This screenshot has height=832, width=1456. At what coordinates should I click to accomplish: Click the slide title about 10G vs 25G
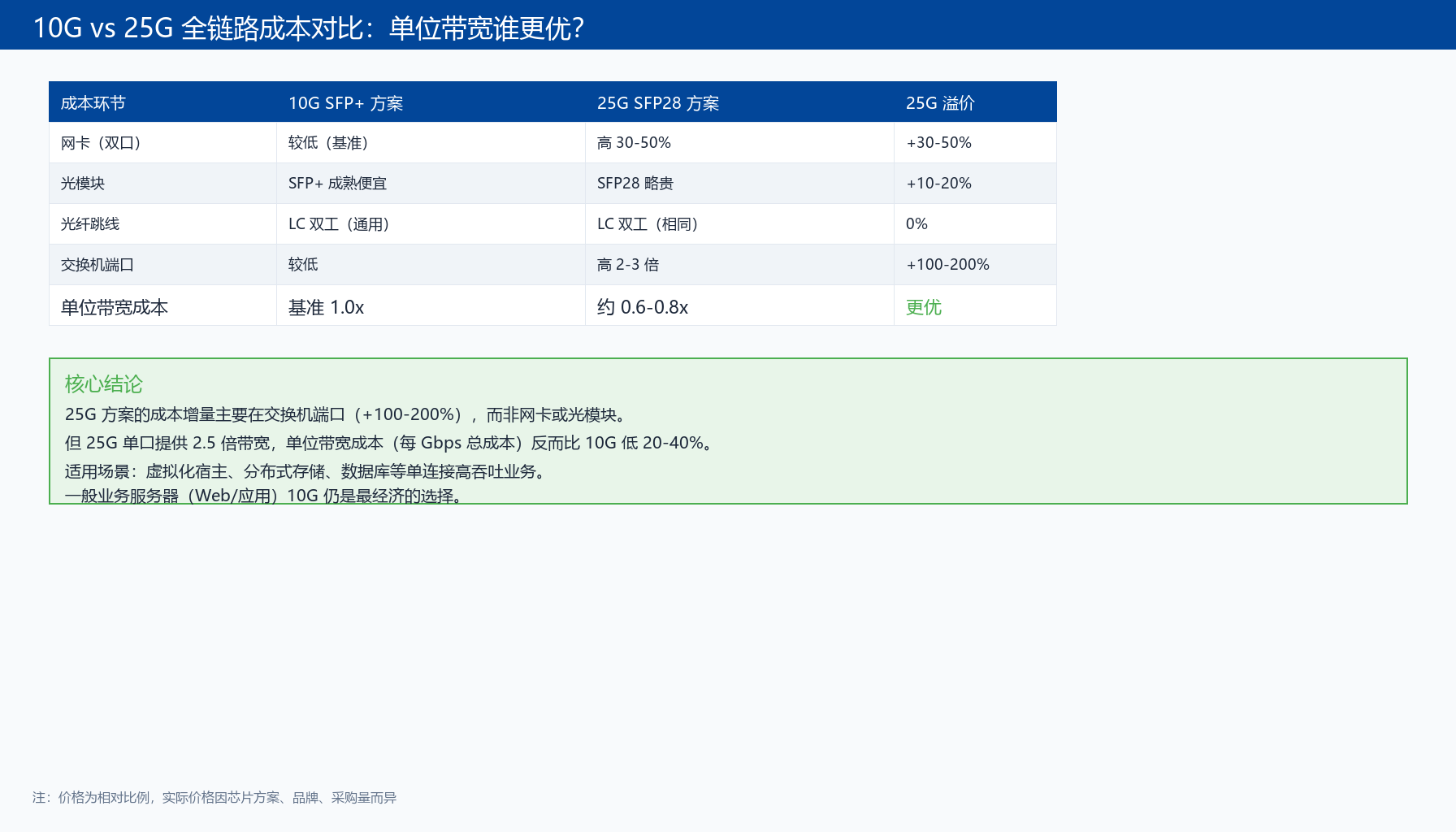[x=308, y=28]
